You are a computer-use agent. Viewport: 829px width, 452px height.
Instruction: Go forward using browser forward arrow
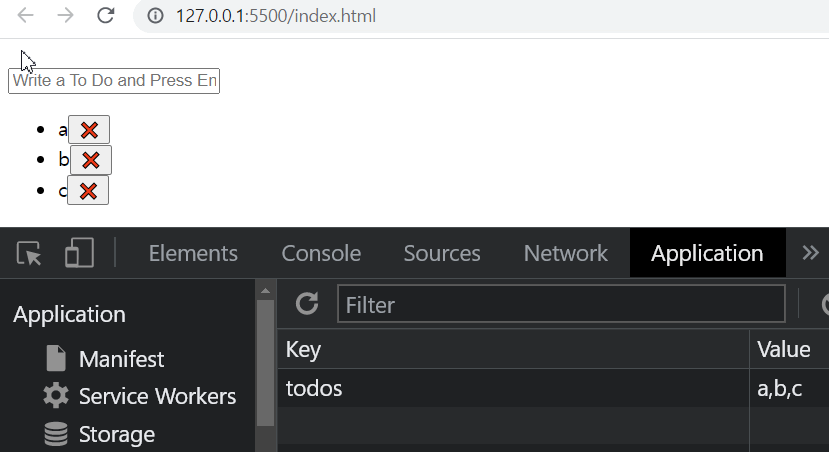tap(66, 15)
